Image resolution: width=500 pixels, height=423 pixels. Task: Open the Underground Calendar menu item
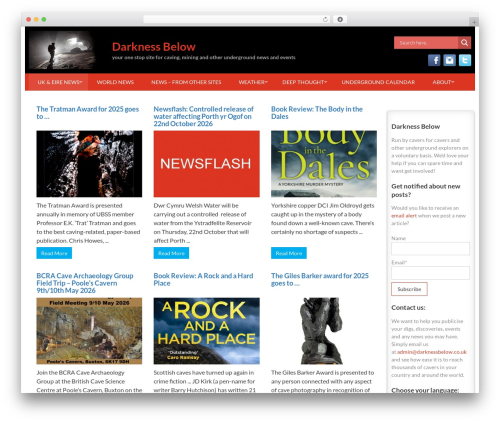click(x=378, y=82)
